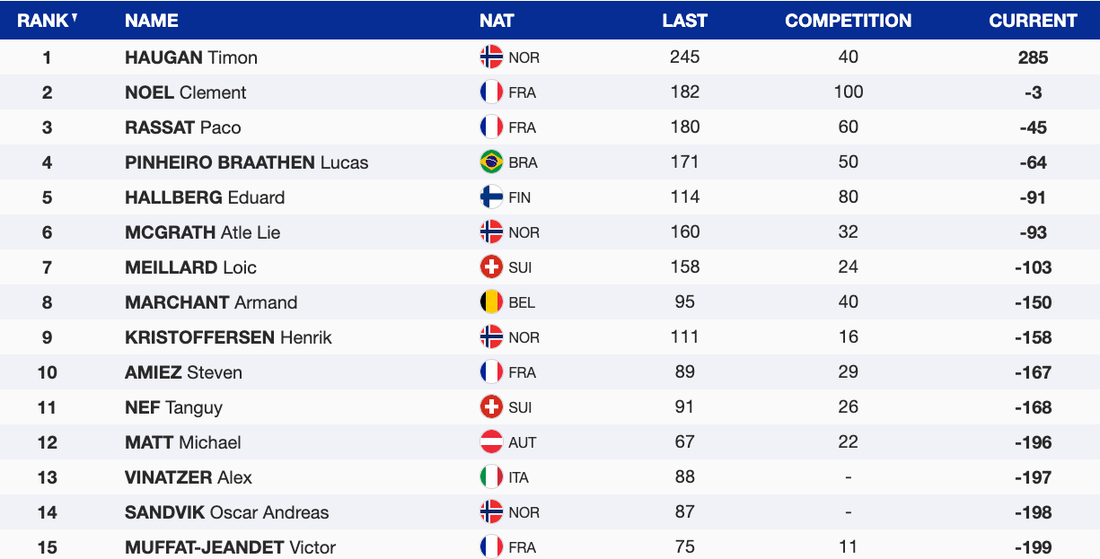This screenshot has height=559, width=1100.
Task: Sort by the LAST points column header
Action: [684, 20]
